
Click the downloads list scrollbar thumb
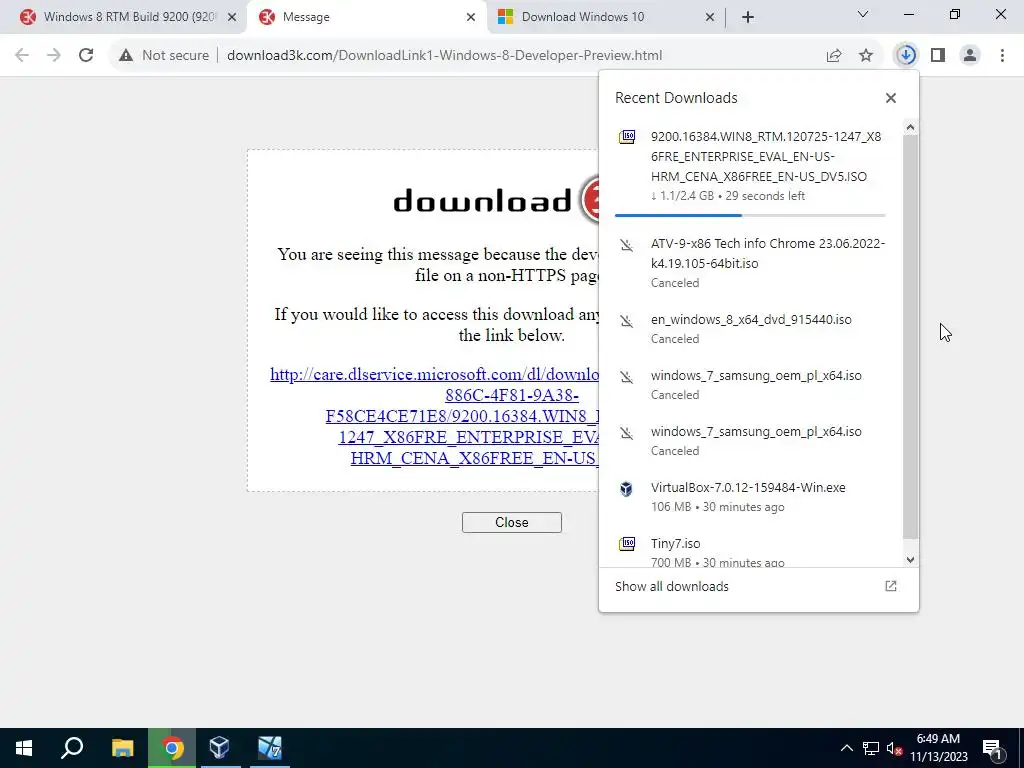pyautogui.click(x=910, y=336)
